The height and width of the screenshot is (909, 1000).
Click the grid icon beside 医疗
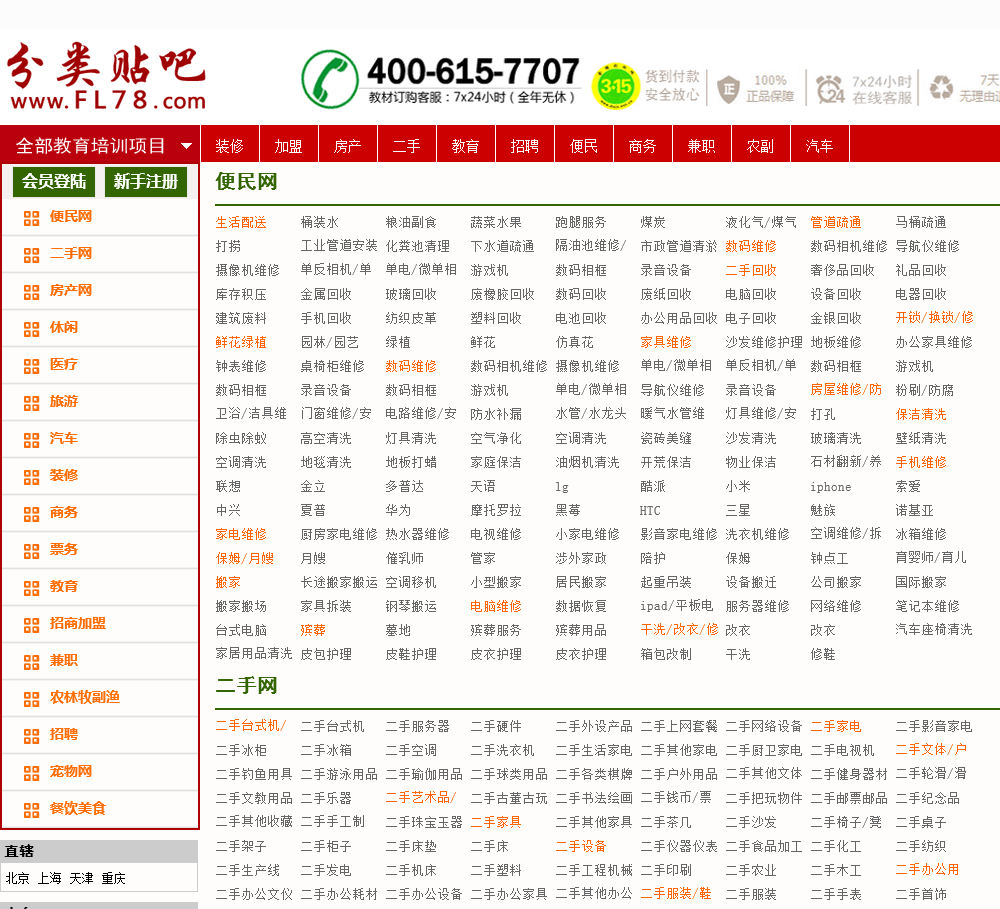coord(31,366)
